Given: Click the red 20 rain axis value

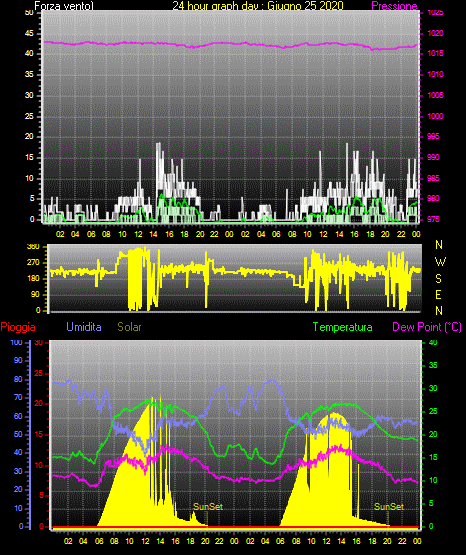Looking at the screenshot, I should click(x=39, y=404).
